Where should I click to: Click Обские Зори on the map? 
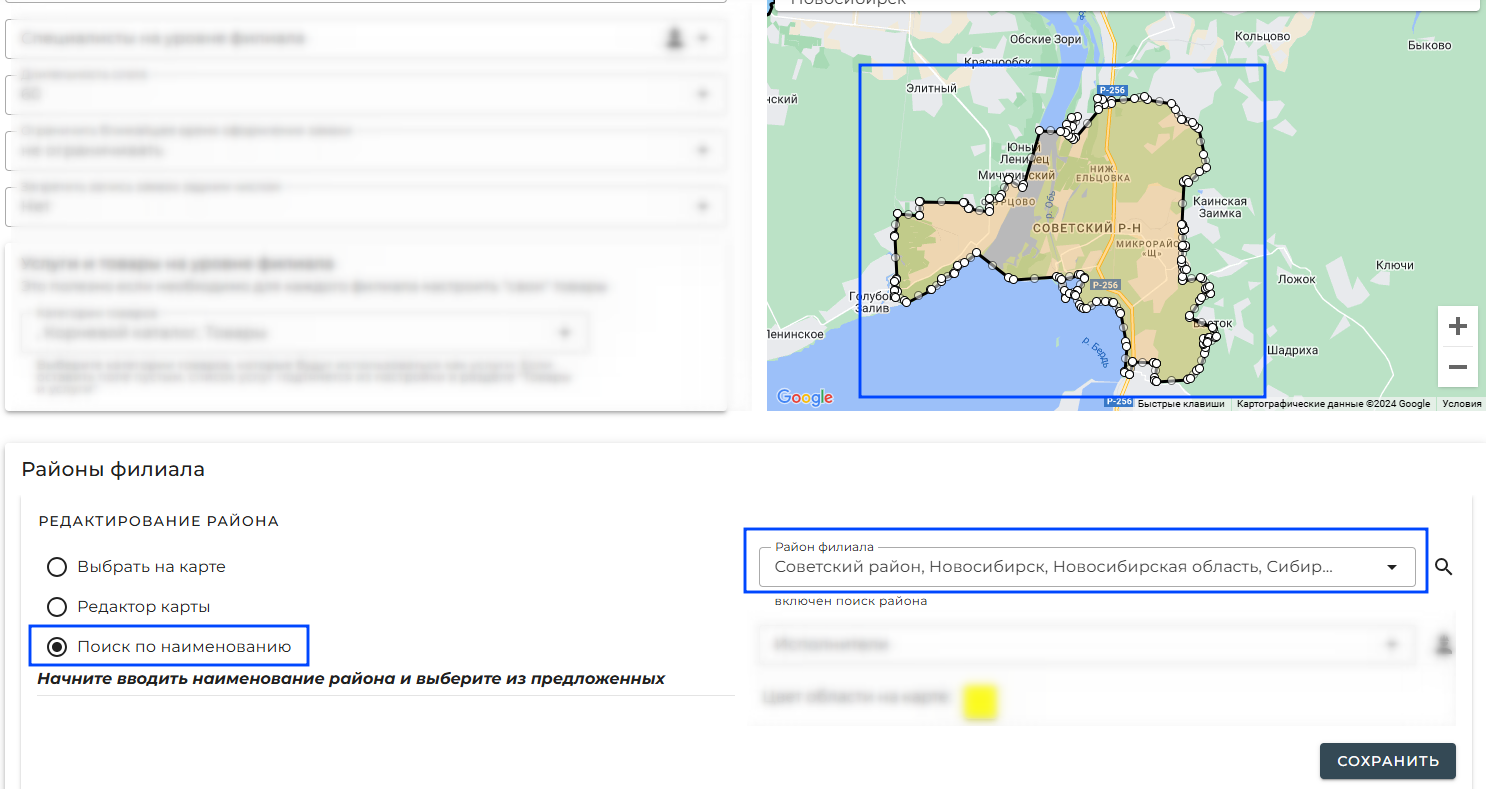pyautogui.click(x=1045, y=39)
